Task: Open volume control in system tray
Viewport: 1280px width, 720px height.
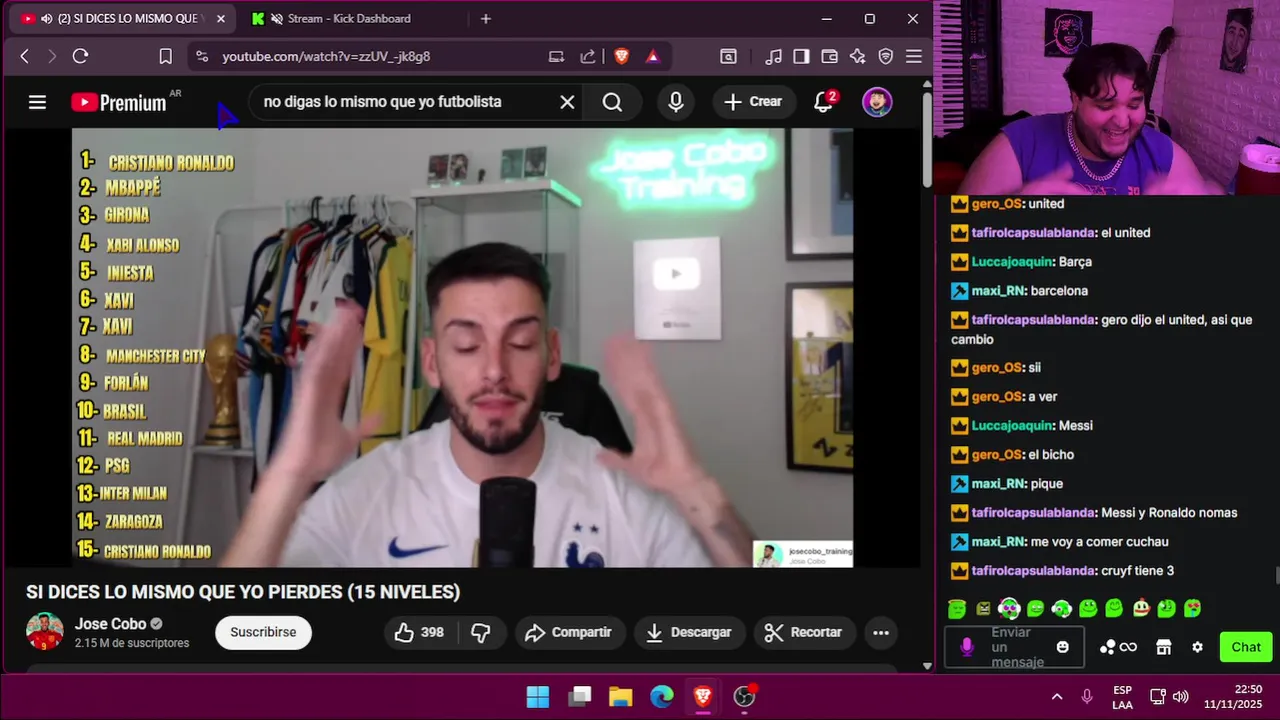Action: tap(1180, 697)
